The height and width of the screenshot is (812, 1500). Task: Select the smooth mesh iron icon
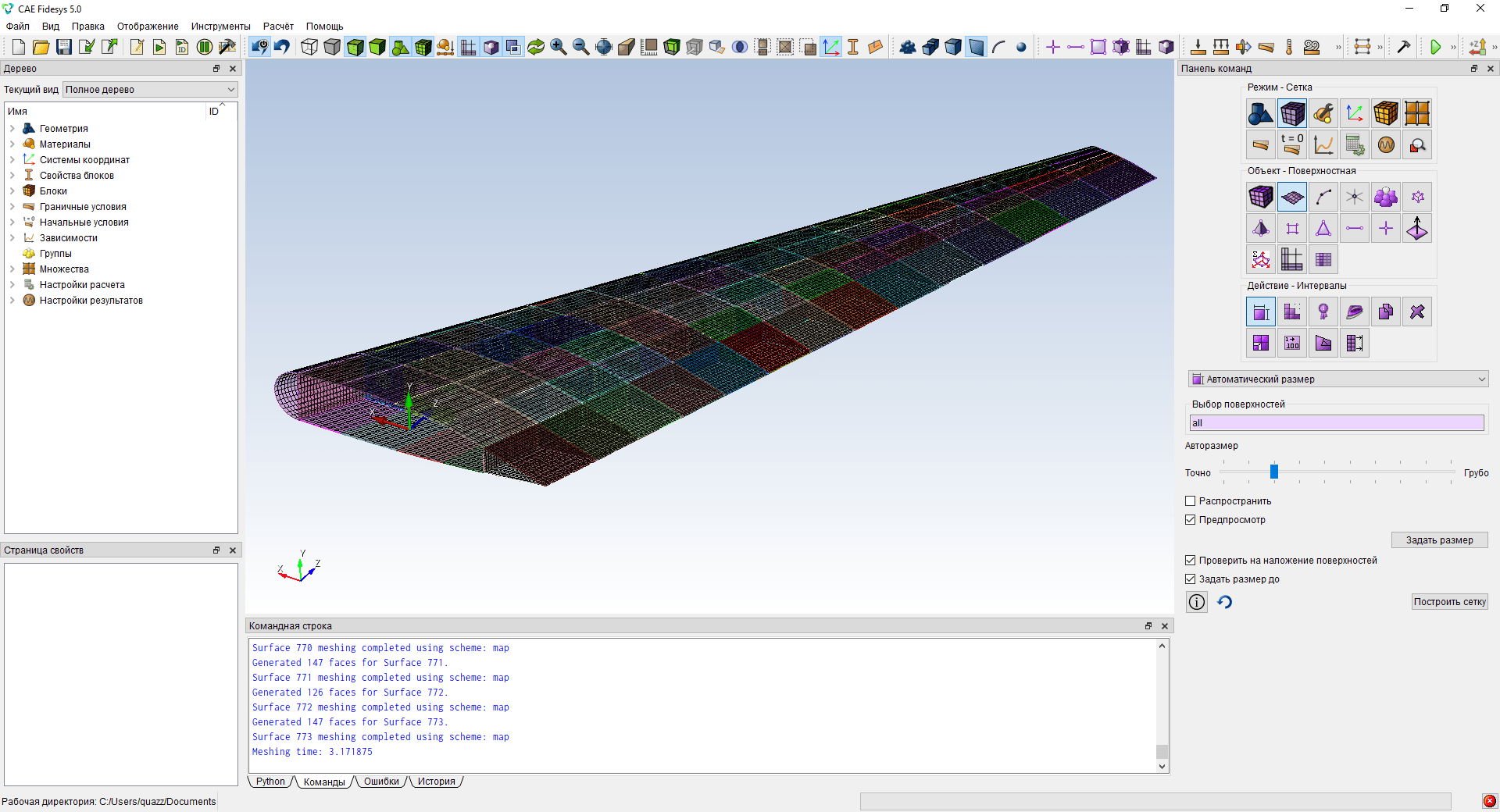[1354, 312]
